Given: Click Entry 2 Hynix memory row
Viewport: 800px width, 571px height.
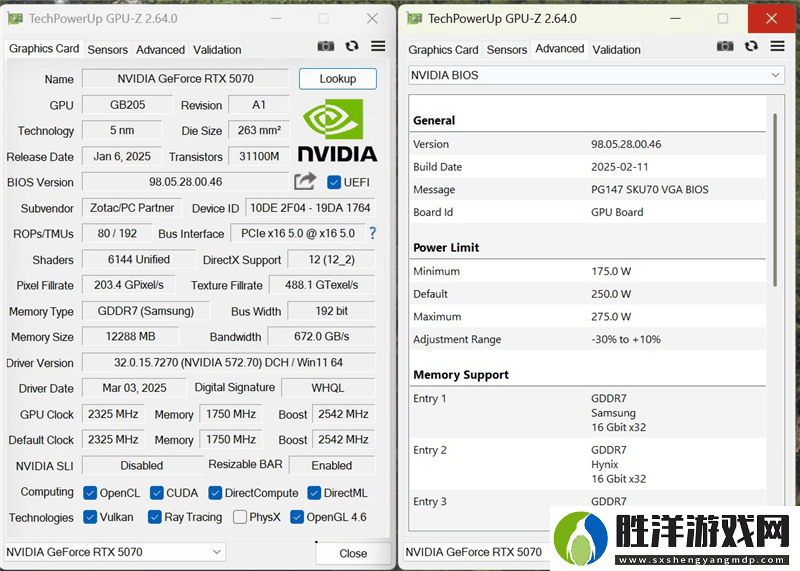Looking at the screenshot, I should [588, 464].
